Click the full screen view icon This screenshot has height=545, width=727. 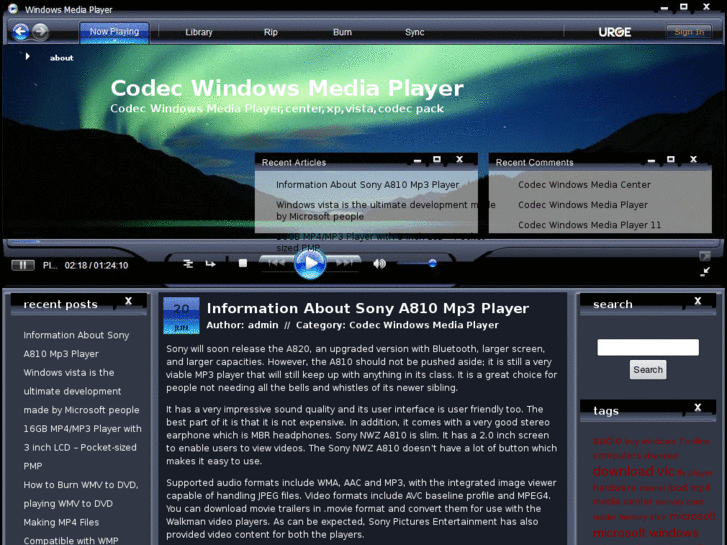point(705,256)
